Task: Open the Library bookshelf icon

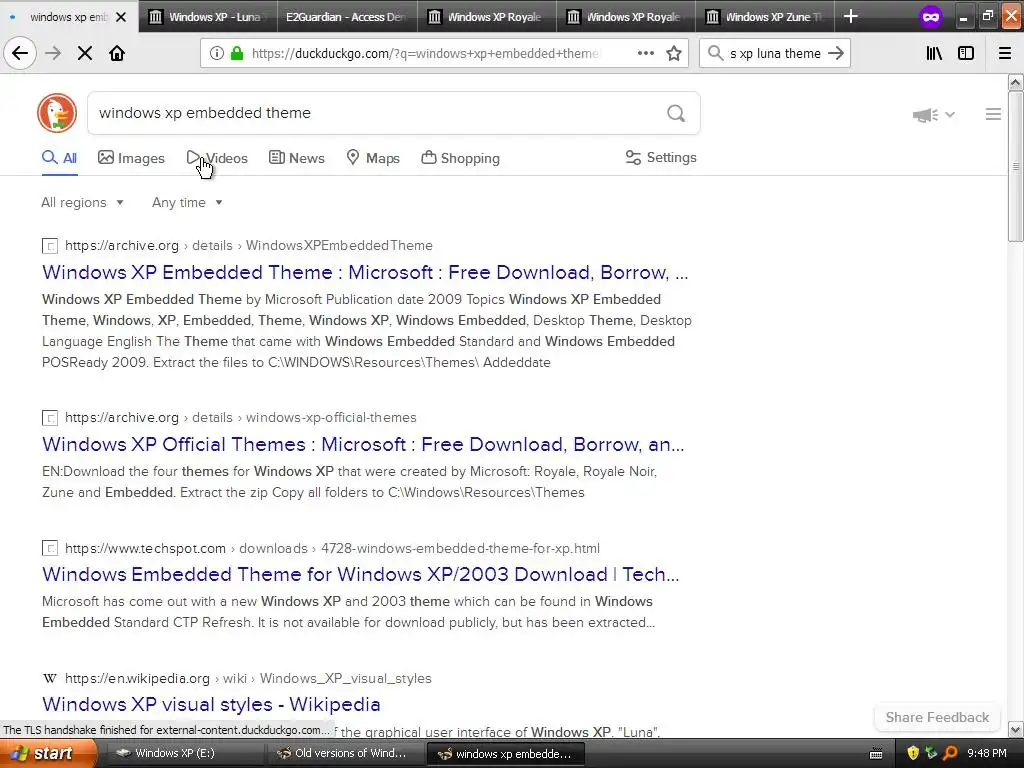Action: coord(934,53)
